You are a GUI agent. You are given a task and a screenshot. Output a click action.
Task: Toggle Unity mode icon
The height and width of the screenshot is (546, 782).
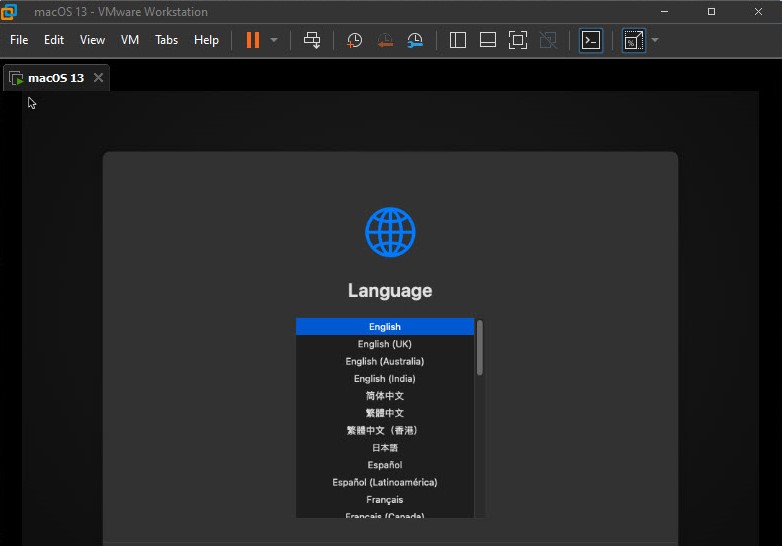[x=547, y=40]
